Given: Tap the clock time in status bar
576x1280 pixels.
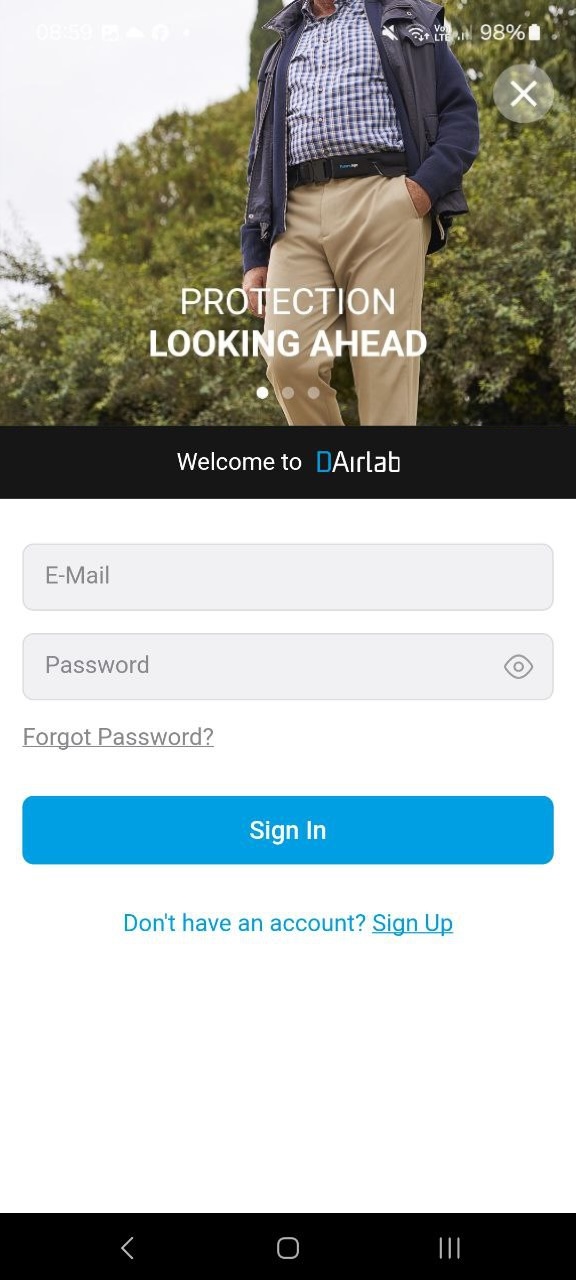Looking at the screenshot, I should coord(64,32).
